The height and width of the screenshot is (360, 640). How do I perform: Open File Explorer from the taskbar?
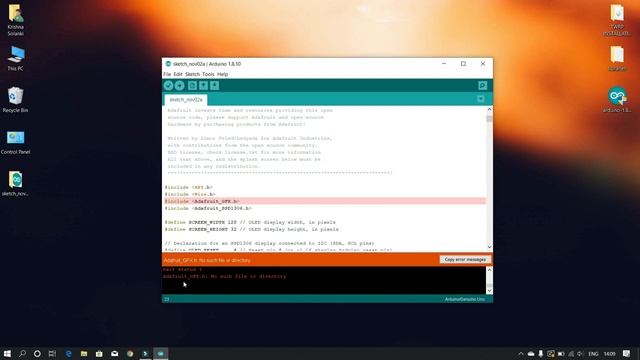(x=84, y=353)
